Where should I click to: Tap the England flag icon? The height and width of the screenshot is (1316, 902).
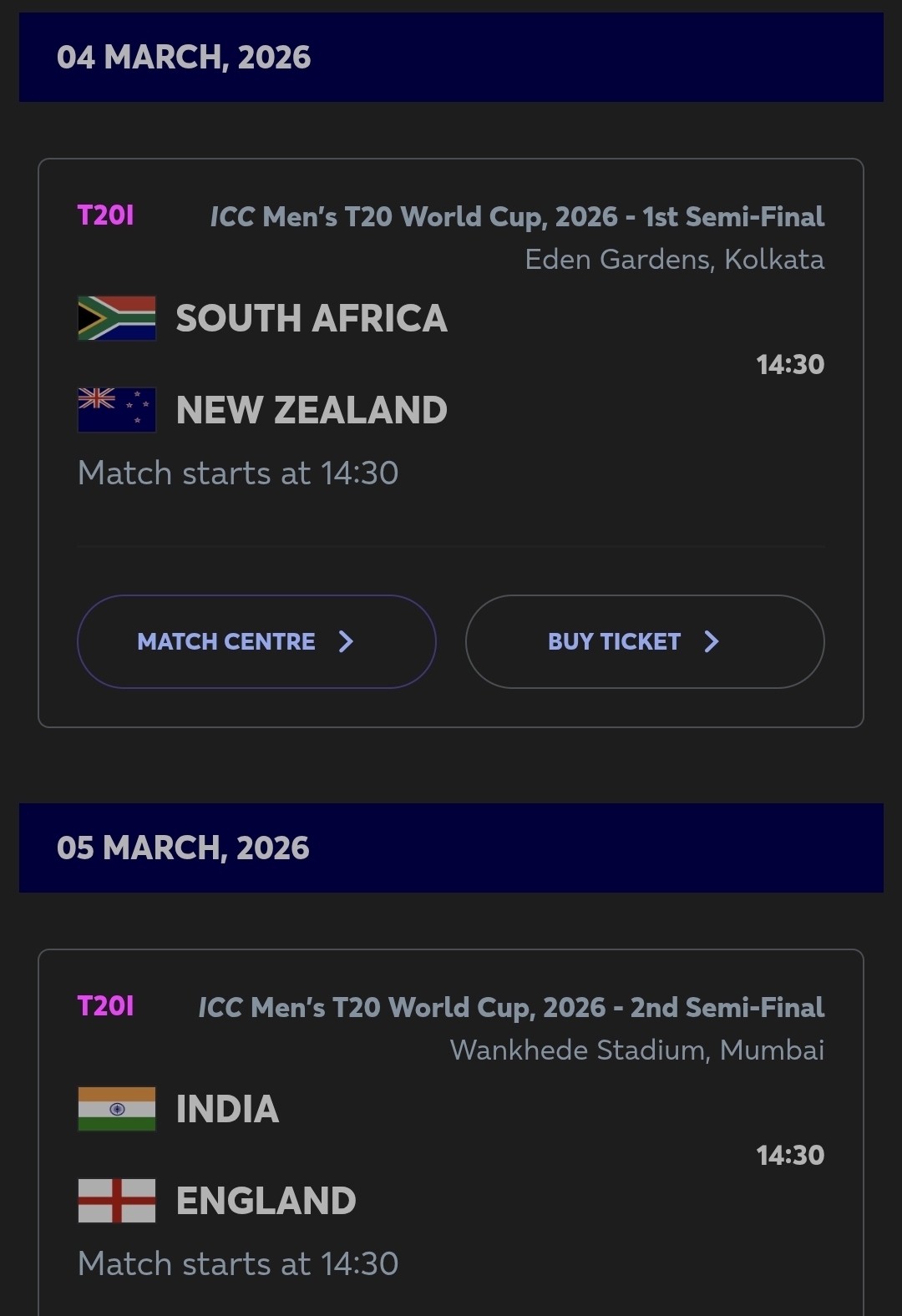click(117, 1201)
